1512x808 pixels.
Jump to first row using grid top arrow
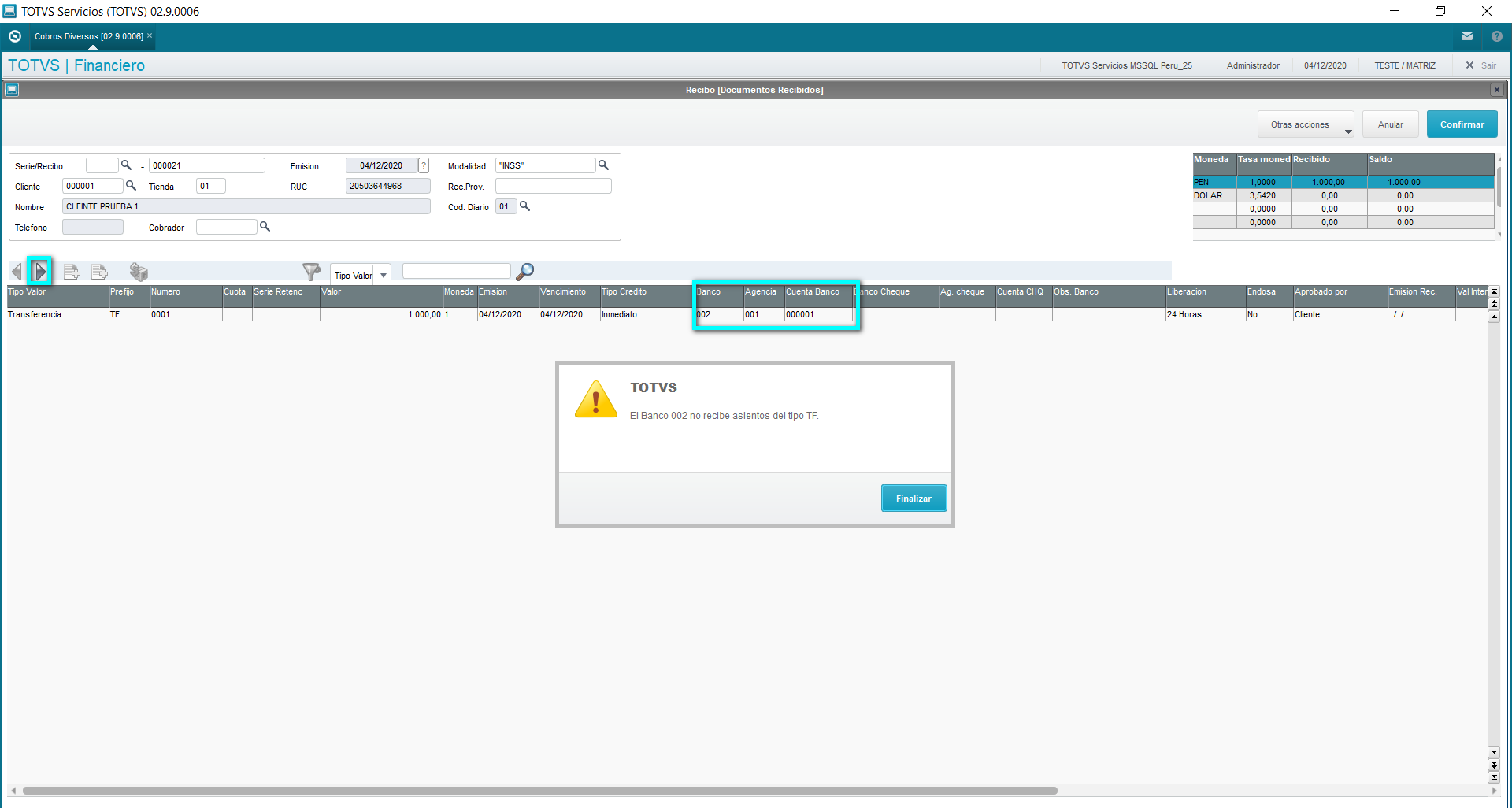coord(1494,292)
